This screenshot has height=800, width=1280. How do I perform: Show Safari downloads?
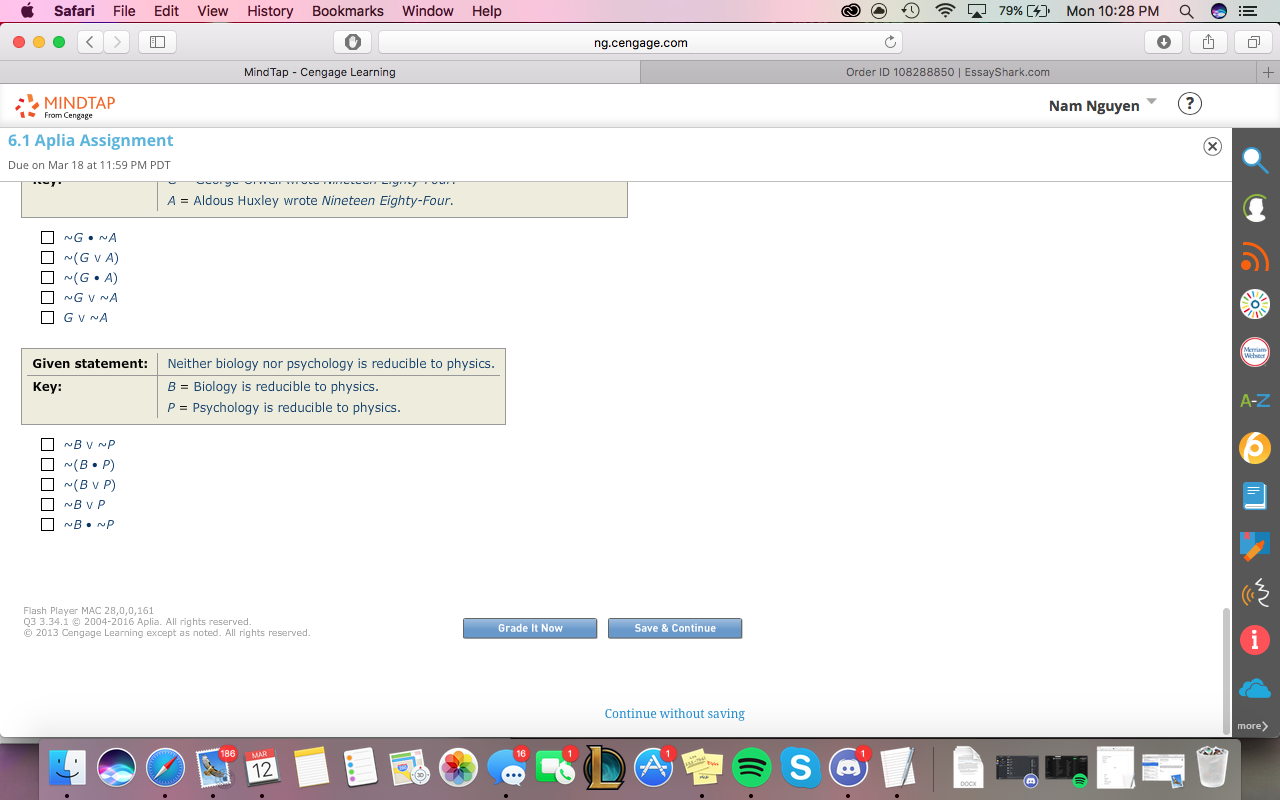pos(1163,42)
